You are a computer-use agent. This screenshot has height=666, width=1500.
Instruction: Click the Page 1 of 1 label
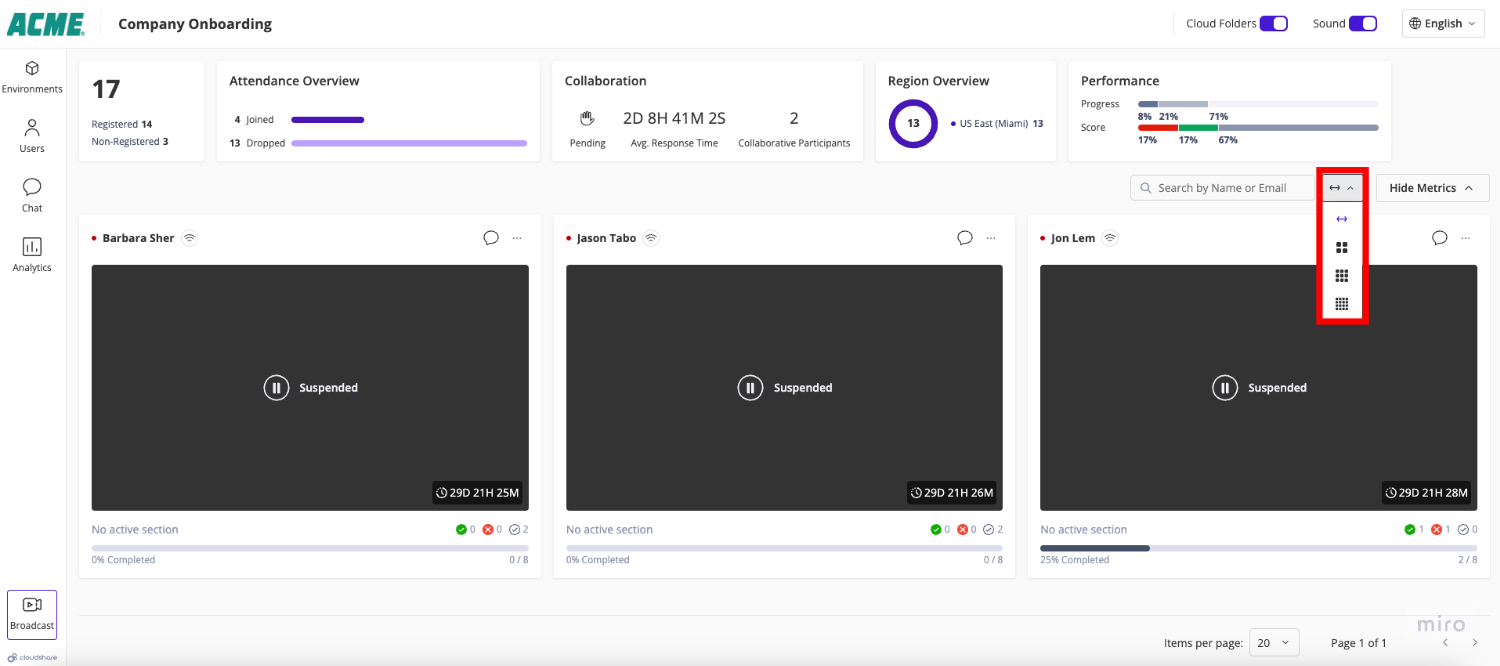coord(1359,643)
